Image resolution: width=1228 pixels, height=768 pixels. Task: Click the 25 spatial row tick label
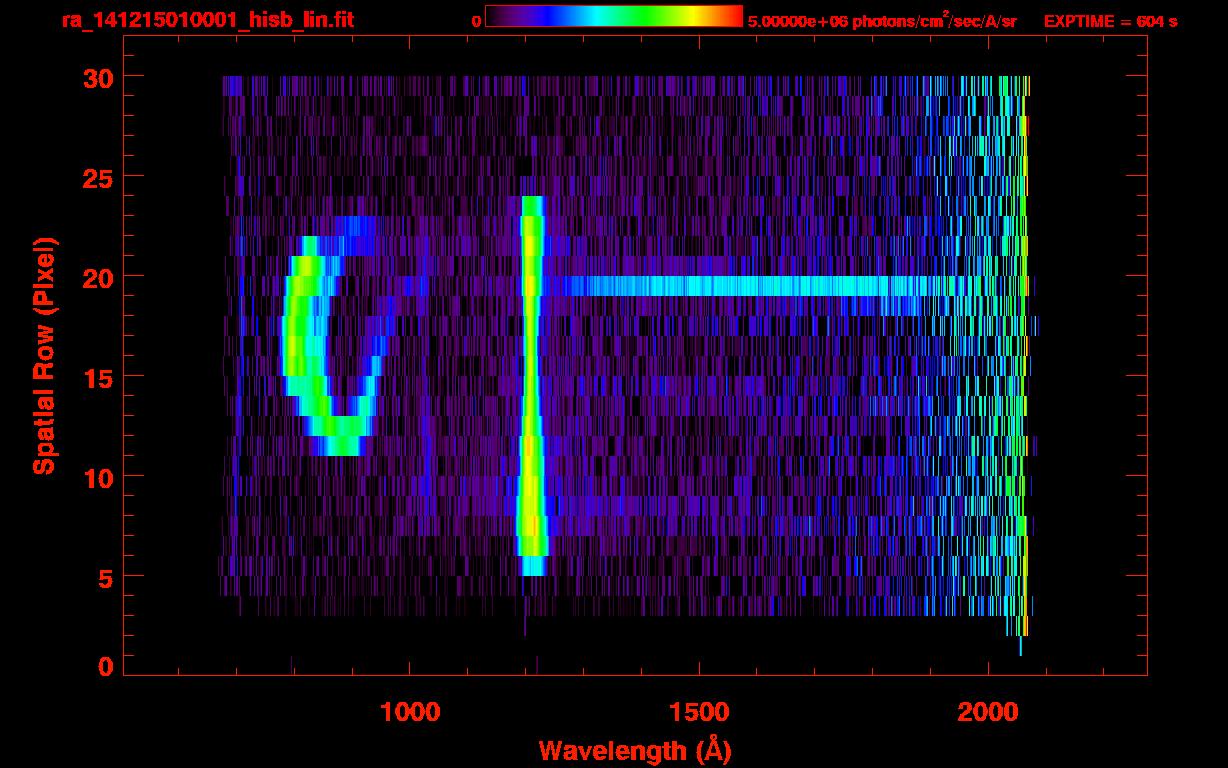coord(98,177)
